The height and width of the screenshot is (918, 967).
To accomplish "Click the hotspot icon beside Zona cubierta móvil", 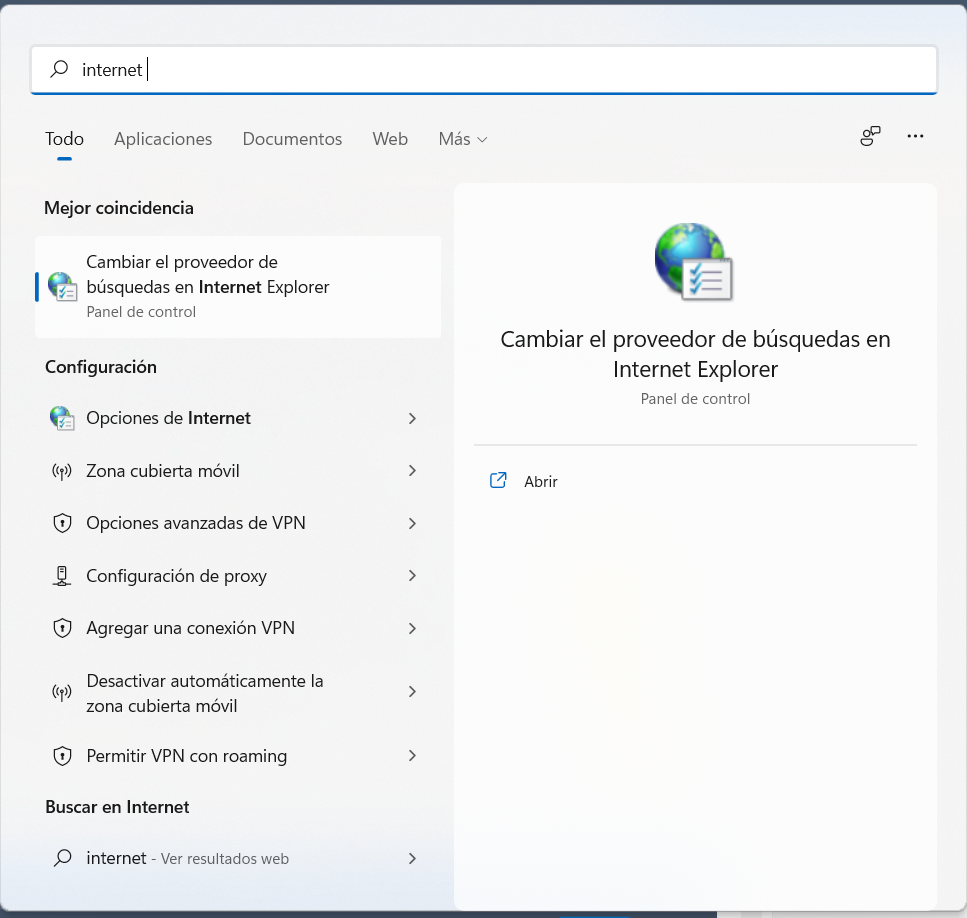I will 62,472.
